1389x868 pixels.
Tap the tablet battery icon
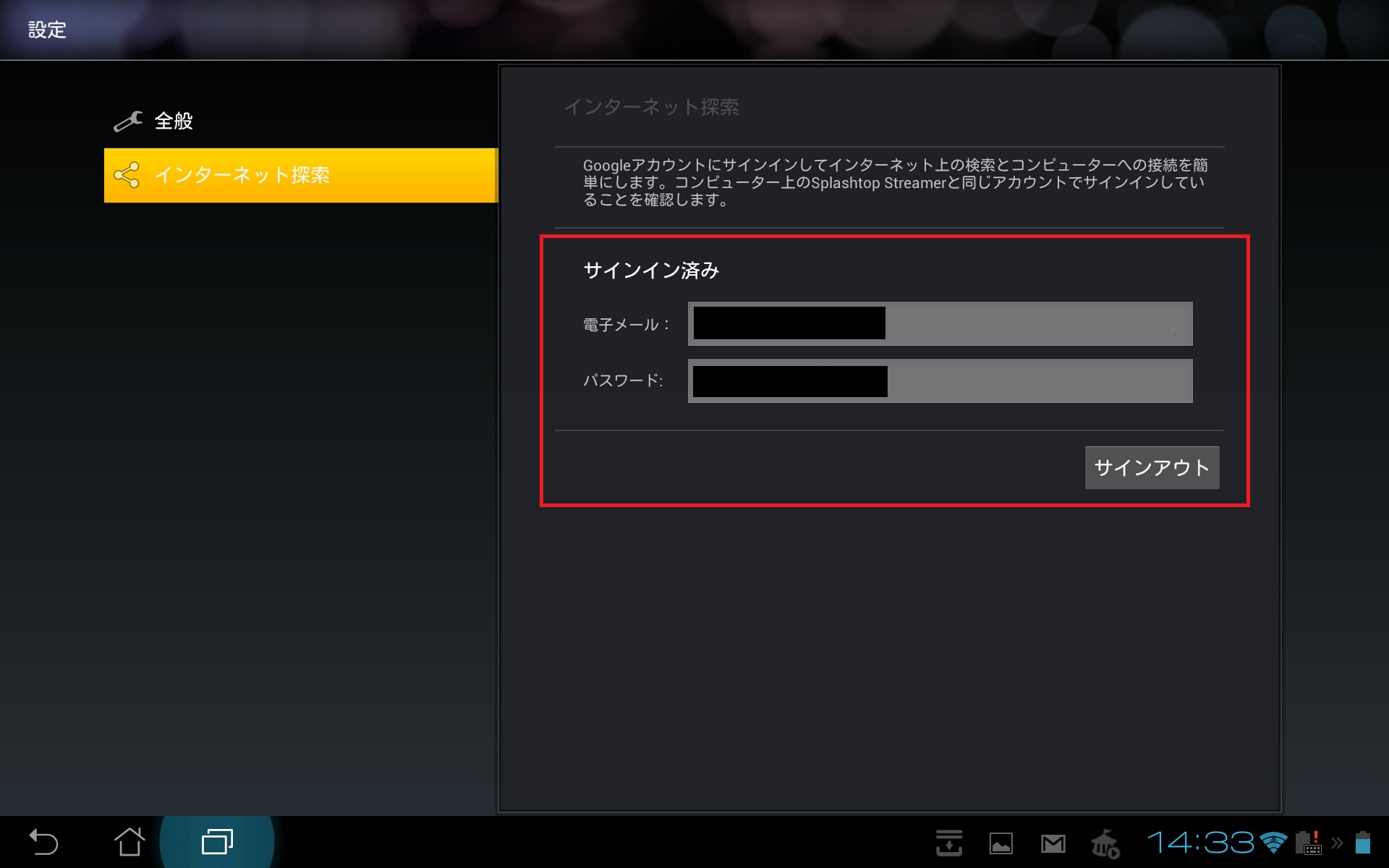pos(1363,843)
